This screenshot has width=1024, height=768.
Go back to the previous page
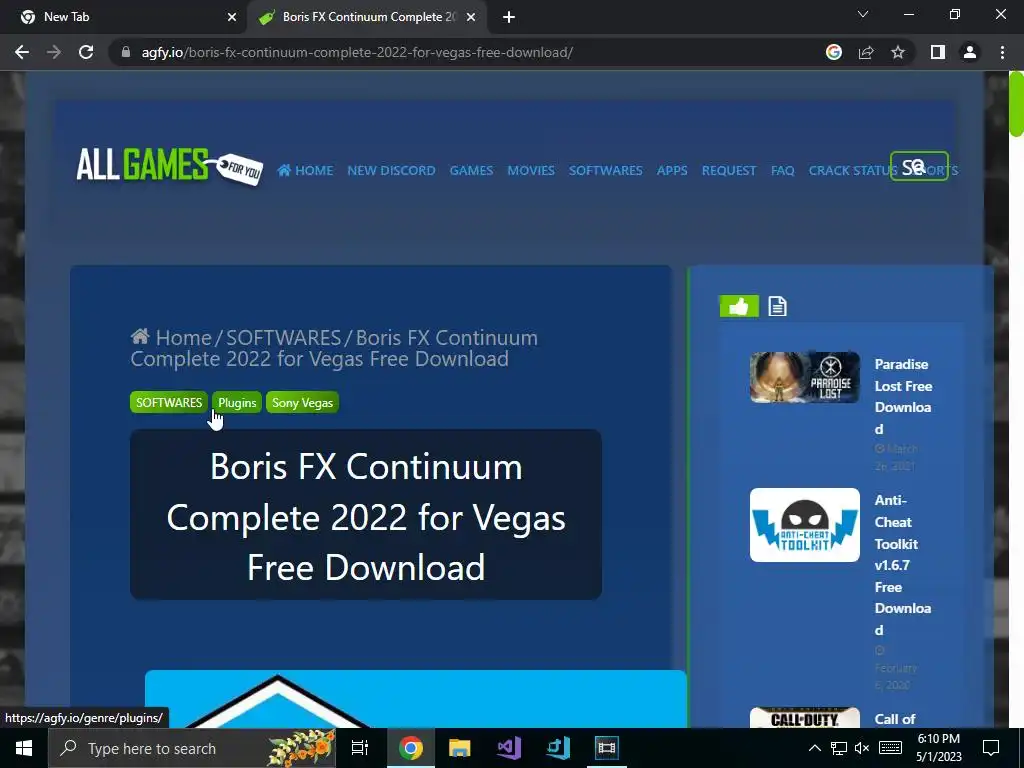pyautogui.click(x=22, y=52)
